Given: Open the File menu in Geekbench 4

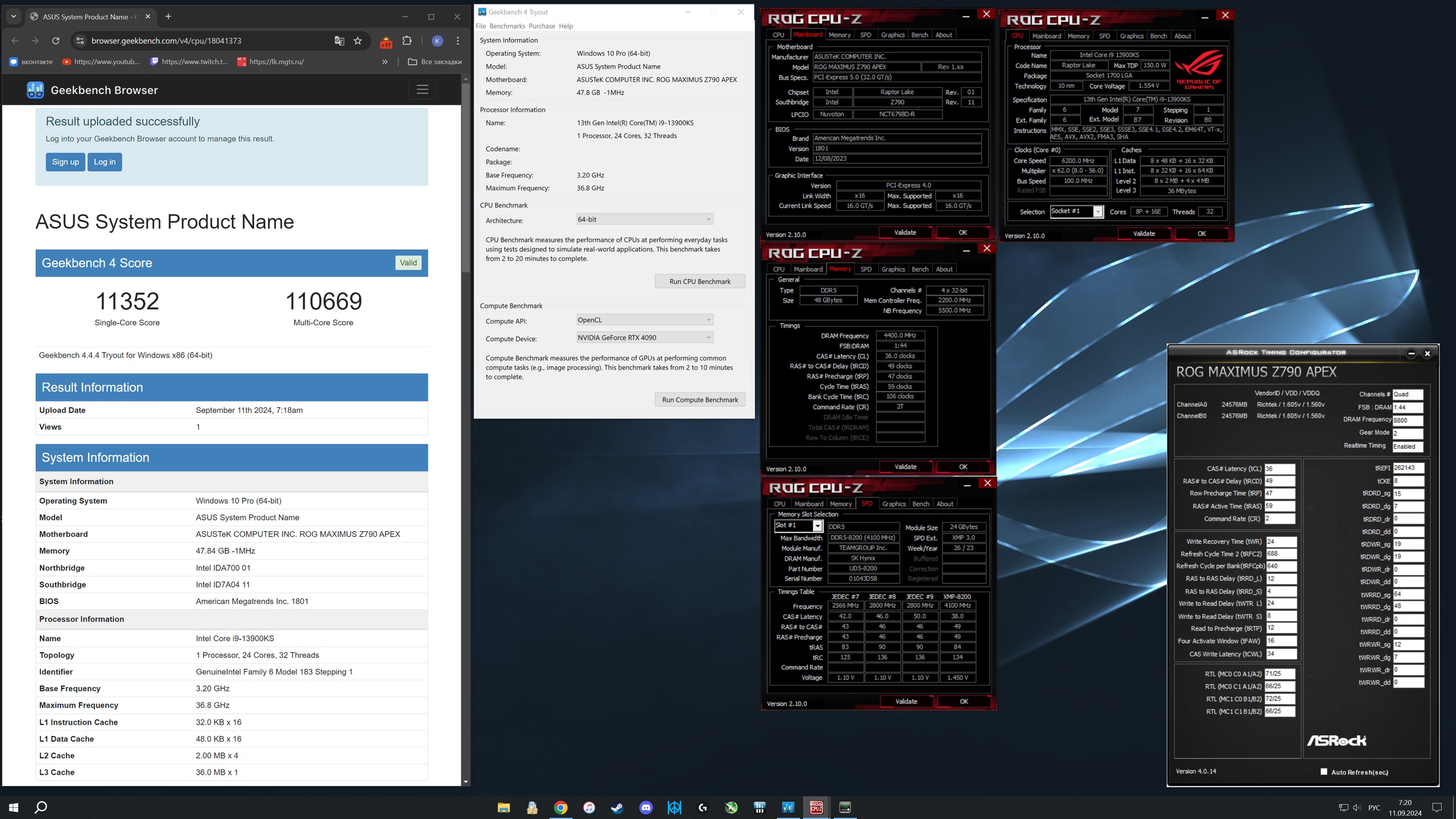Looking at the screenshot, I should click(x=481, y=26).
